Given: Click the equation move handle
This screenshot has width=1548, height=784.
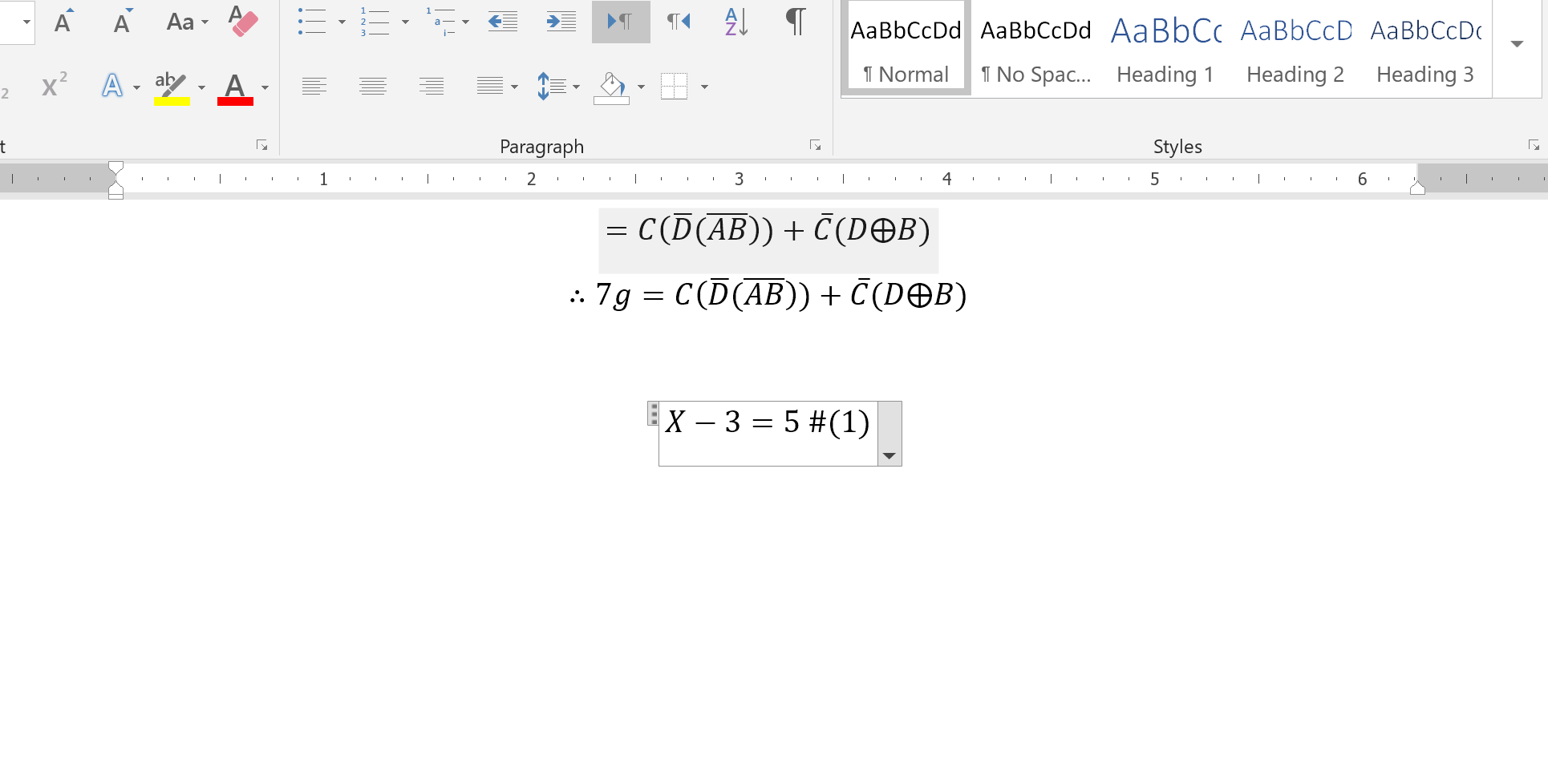Looking at the screenshot, I should click(x=654, y=414).
